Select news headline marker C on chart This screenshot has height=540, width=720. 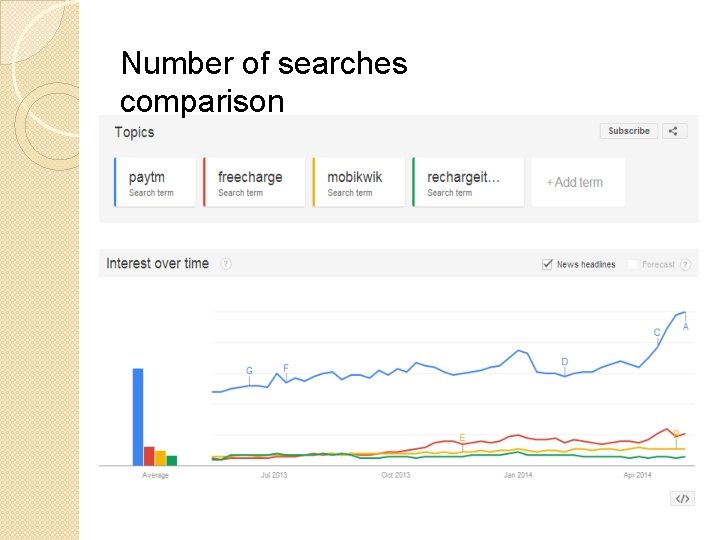[x=657, y=333]
